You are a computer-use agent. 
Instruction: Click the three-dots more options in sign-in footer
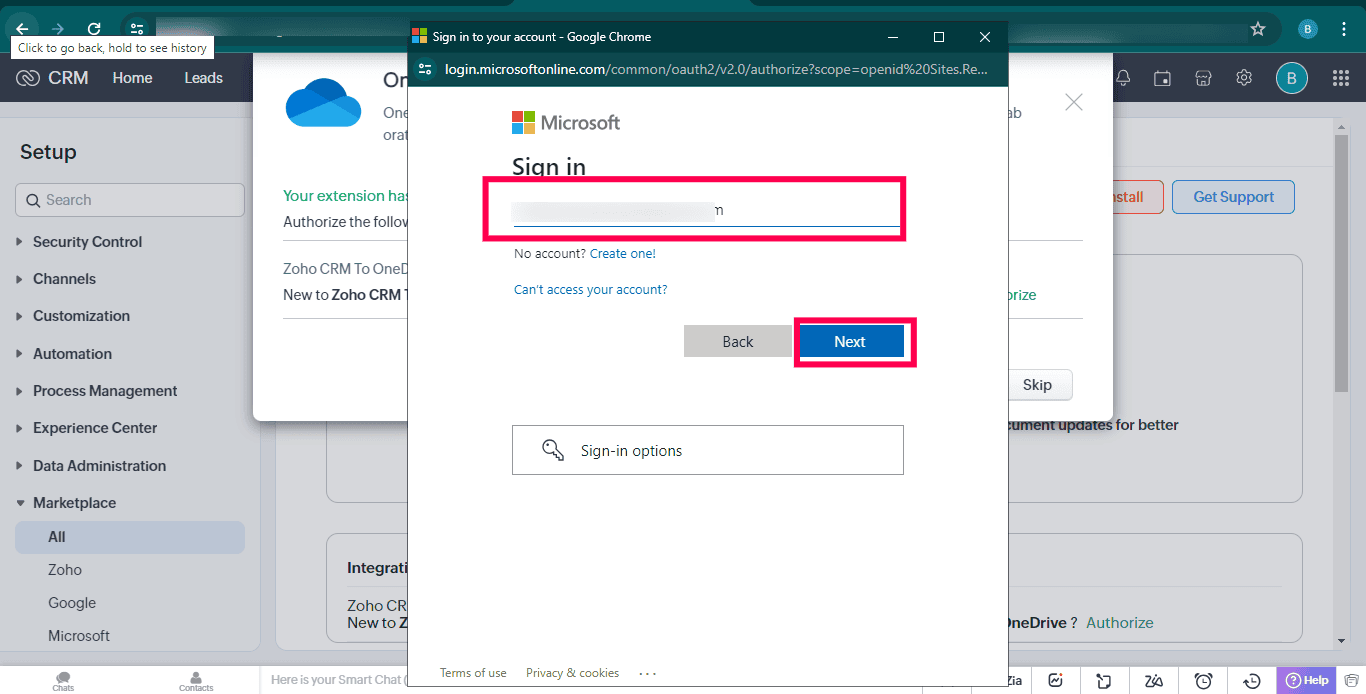[x=647, y=673]
